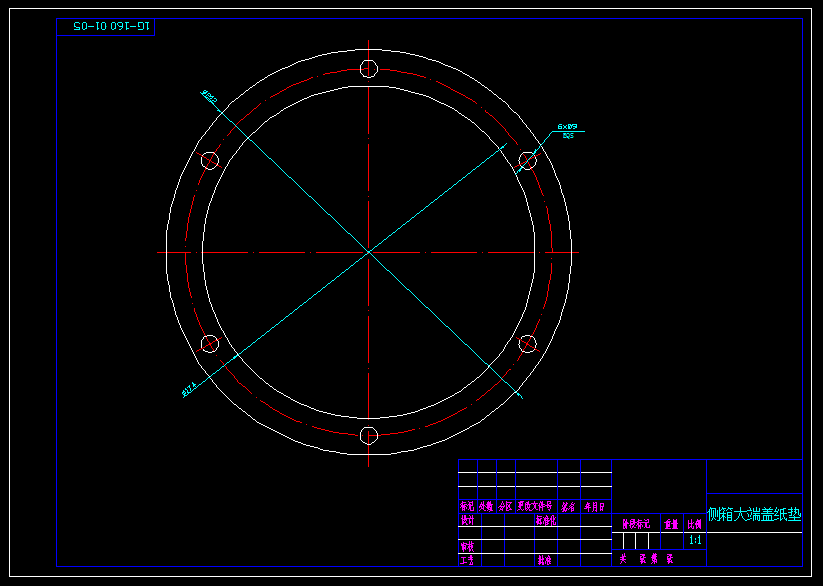
Task: Pick the bottom bolt hole circle
Action: point(368,435)
